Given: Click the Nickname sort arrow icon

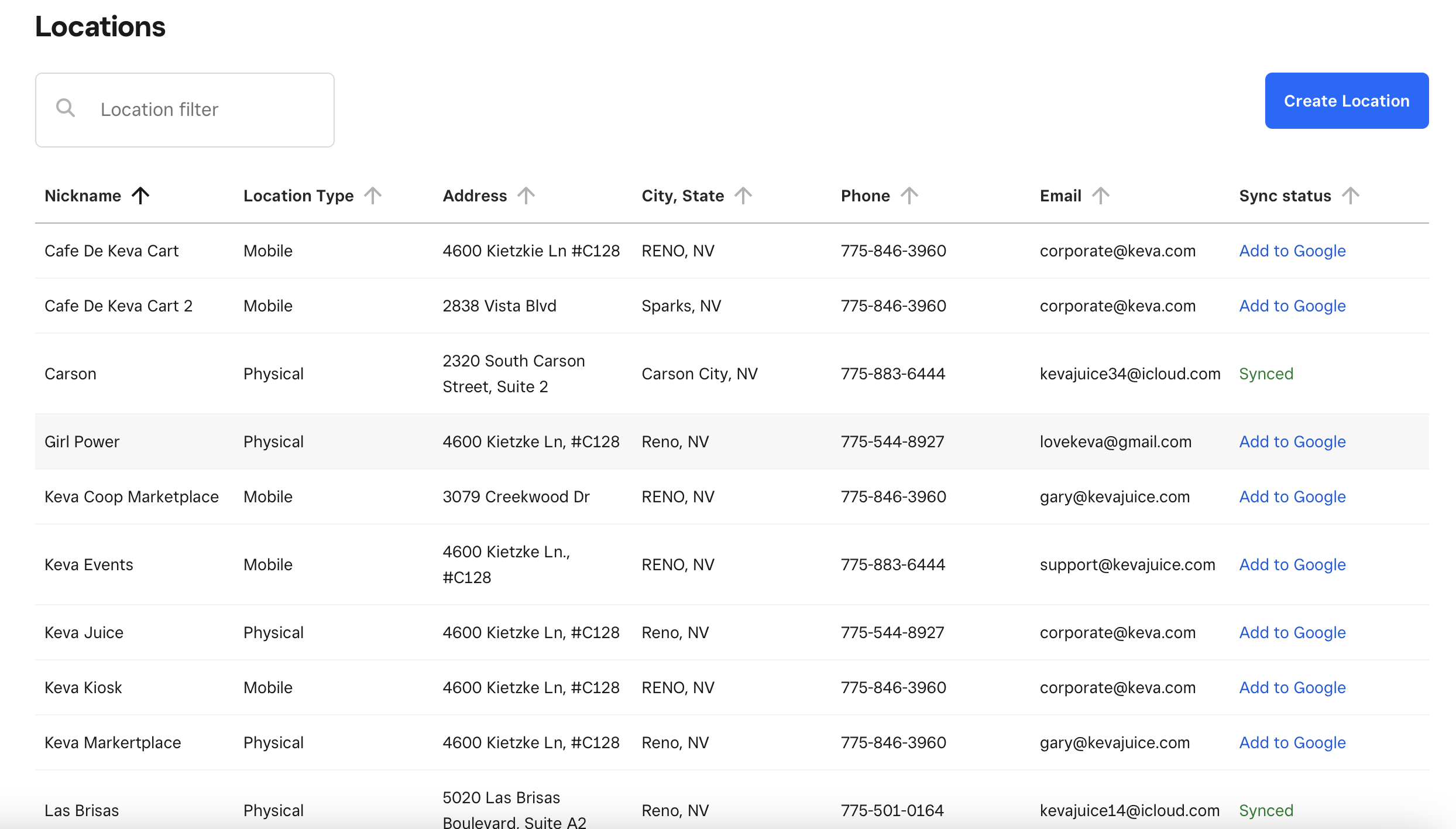Looking at the screenshot, I should (140, 196).
